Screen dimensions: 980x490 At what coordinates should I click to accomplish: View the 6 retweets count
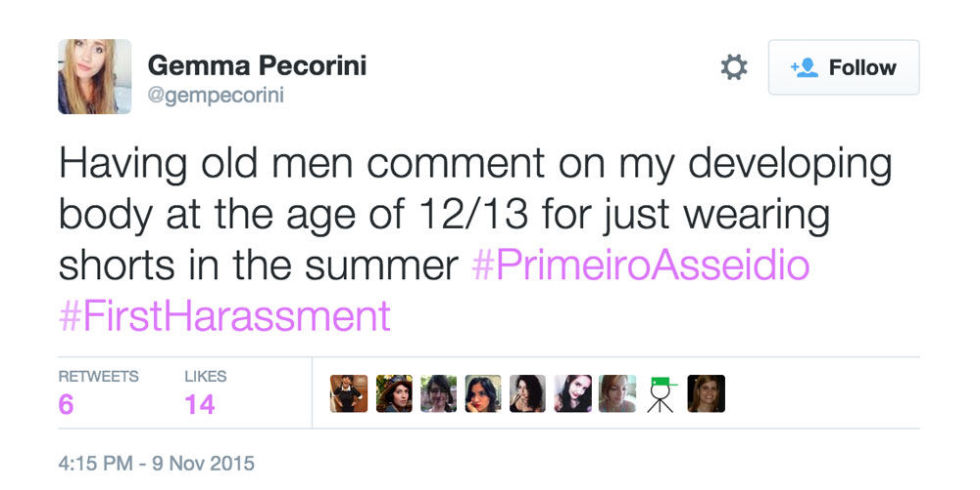(66, 405)
